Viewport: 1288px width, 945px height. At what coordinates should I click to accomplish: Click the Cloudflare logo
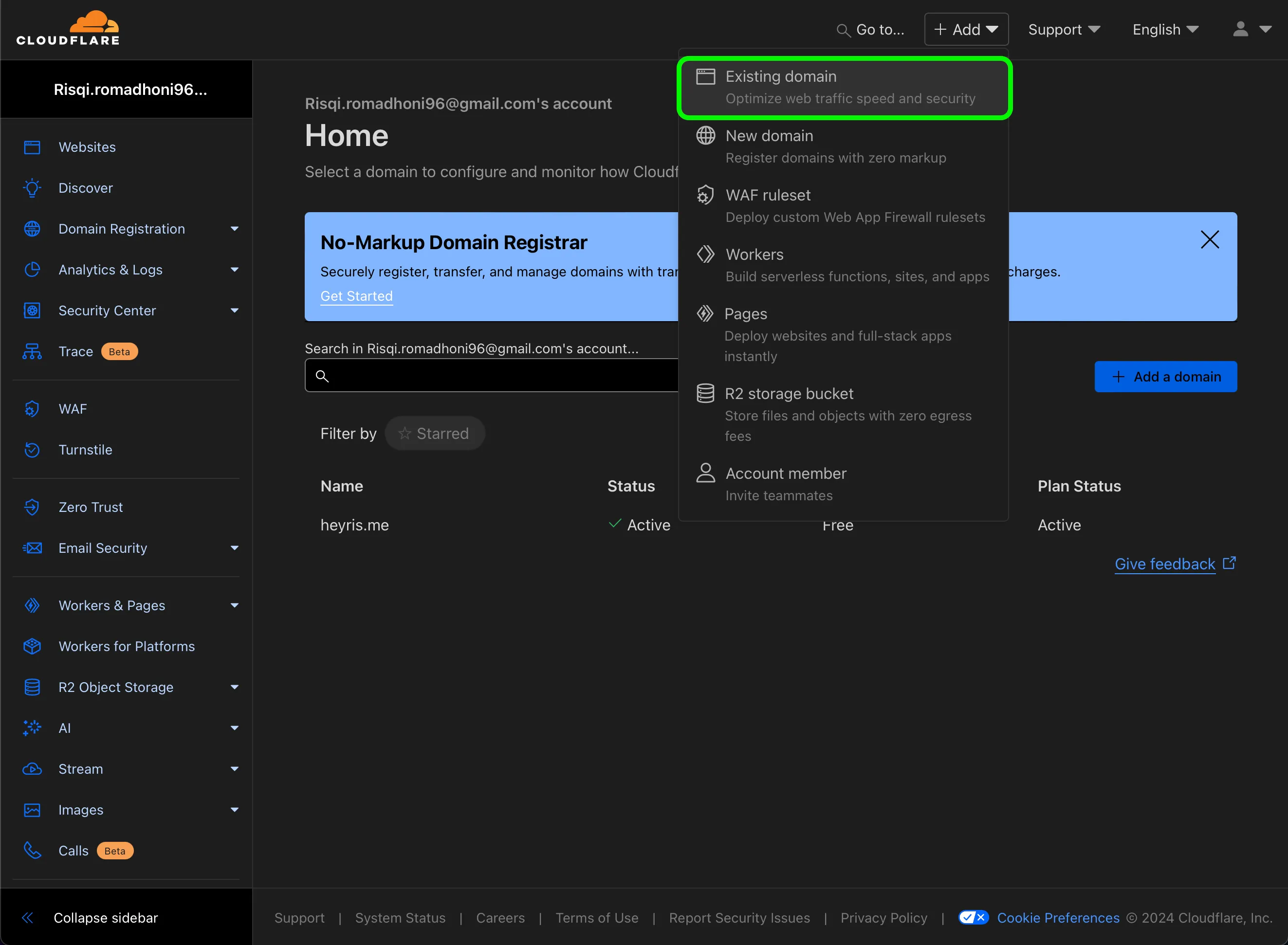68,26
